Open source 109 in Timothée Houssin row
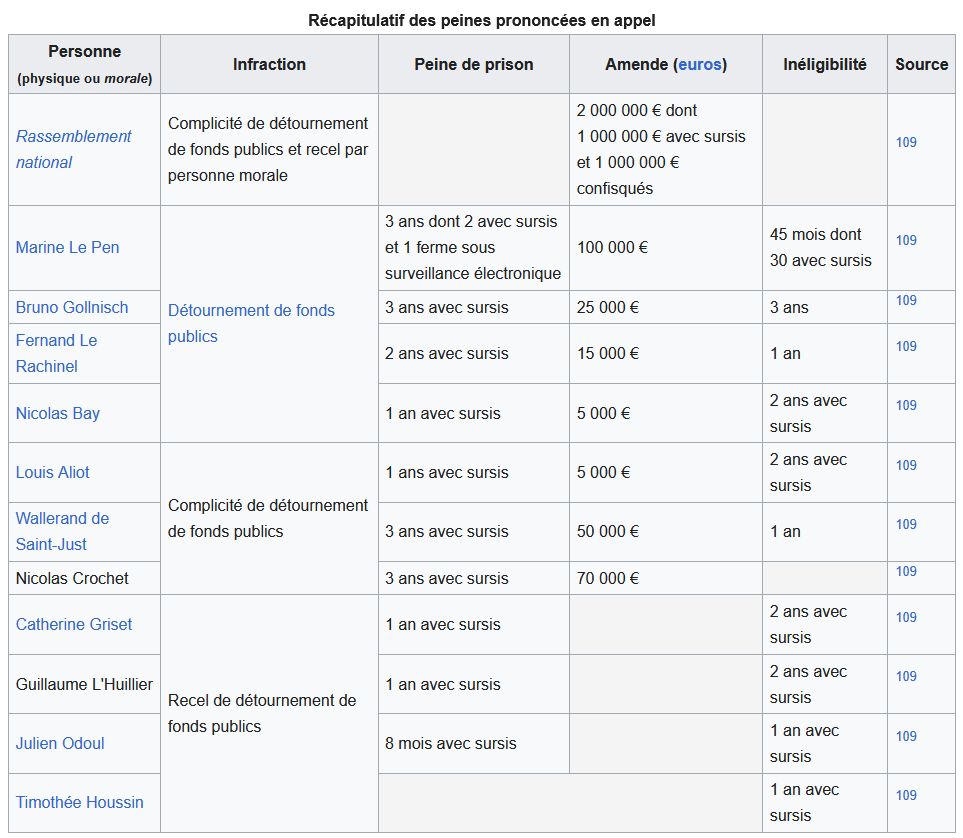963x838 pixels. click(x=906, y=795)
